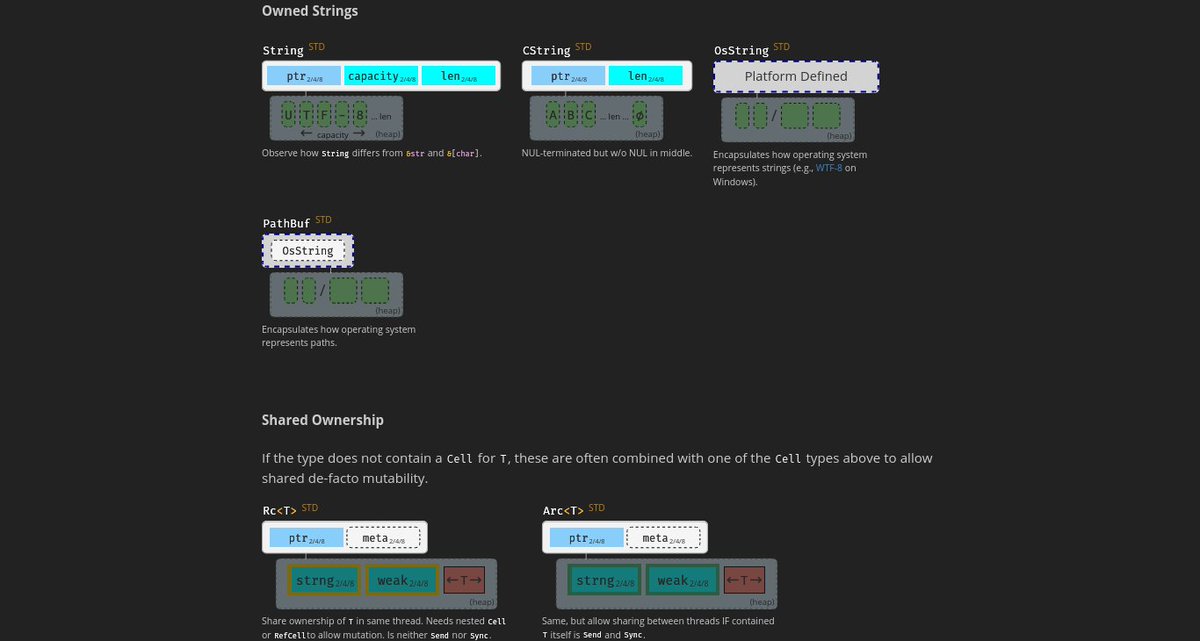Click the weak counter in Rc<T> heap
The height and width of the screenshot is (641, 1200).
(x=402, y=580)
